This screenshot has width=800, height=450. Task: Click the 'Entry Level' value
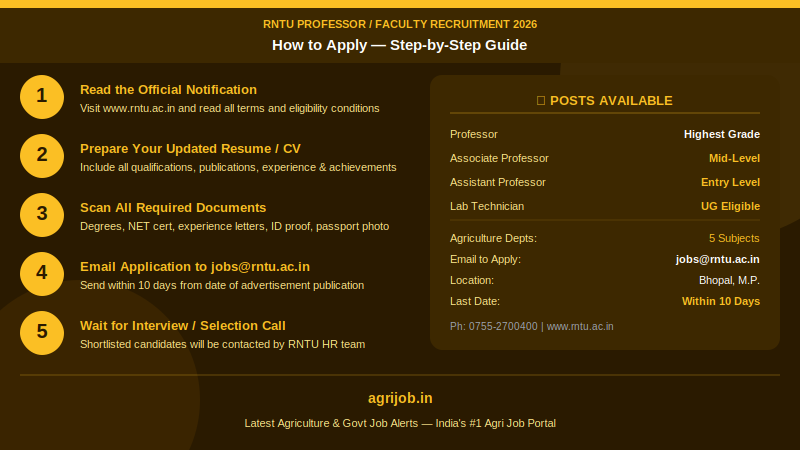tap(730, 182)
